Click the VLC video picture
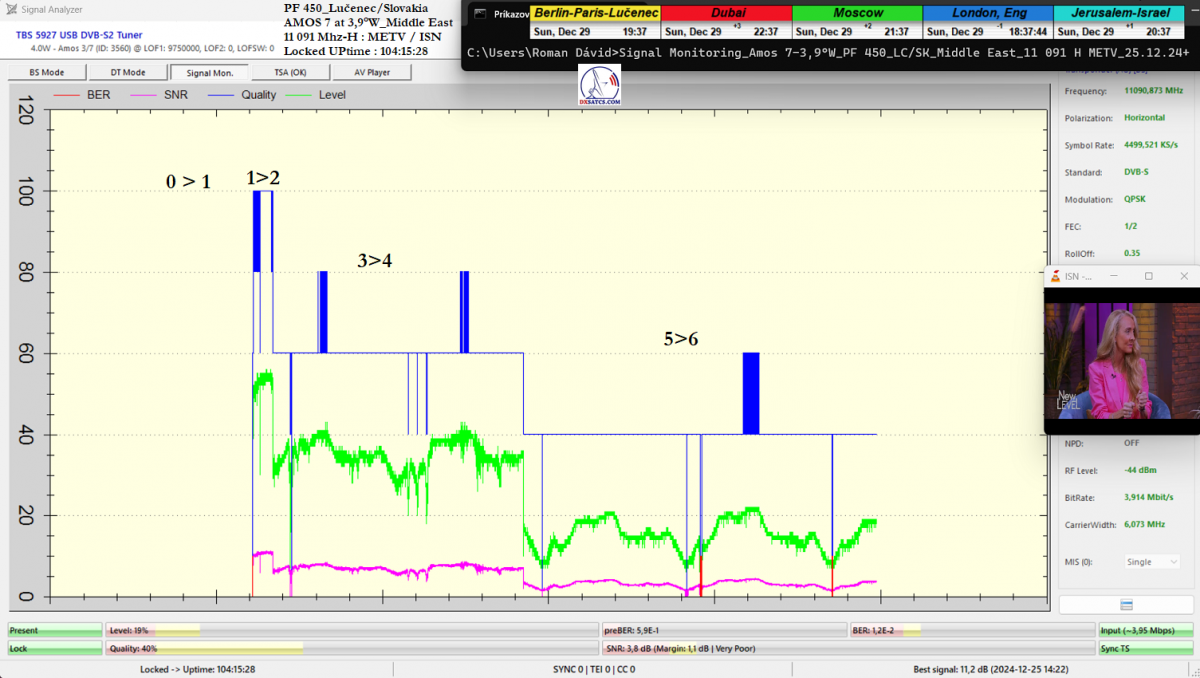This screenshot has height=678, width=1200. point(1120,360)
